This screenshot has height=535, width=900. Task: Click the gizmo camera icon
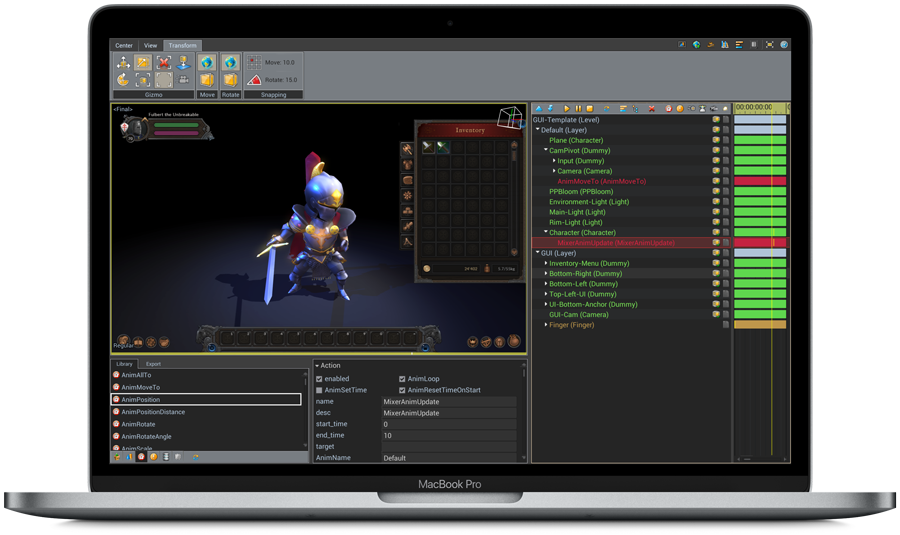pos(184,80)
